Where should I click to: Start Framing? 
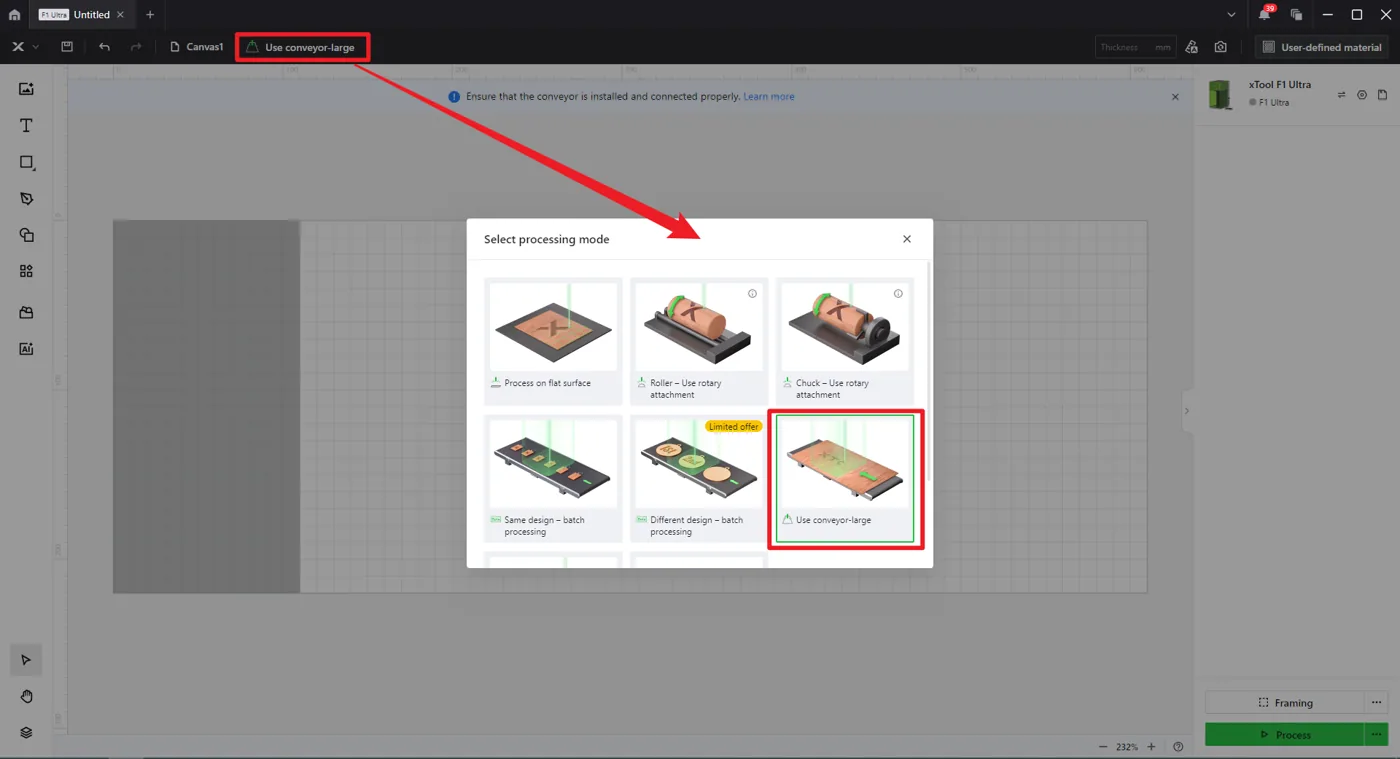pos(1284,703)
